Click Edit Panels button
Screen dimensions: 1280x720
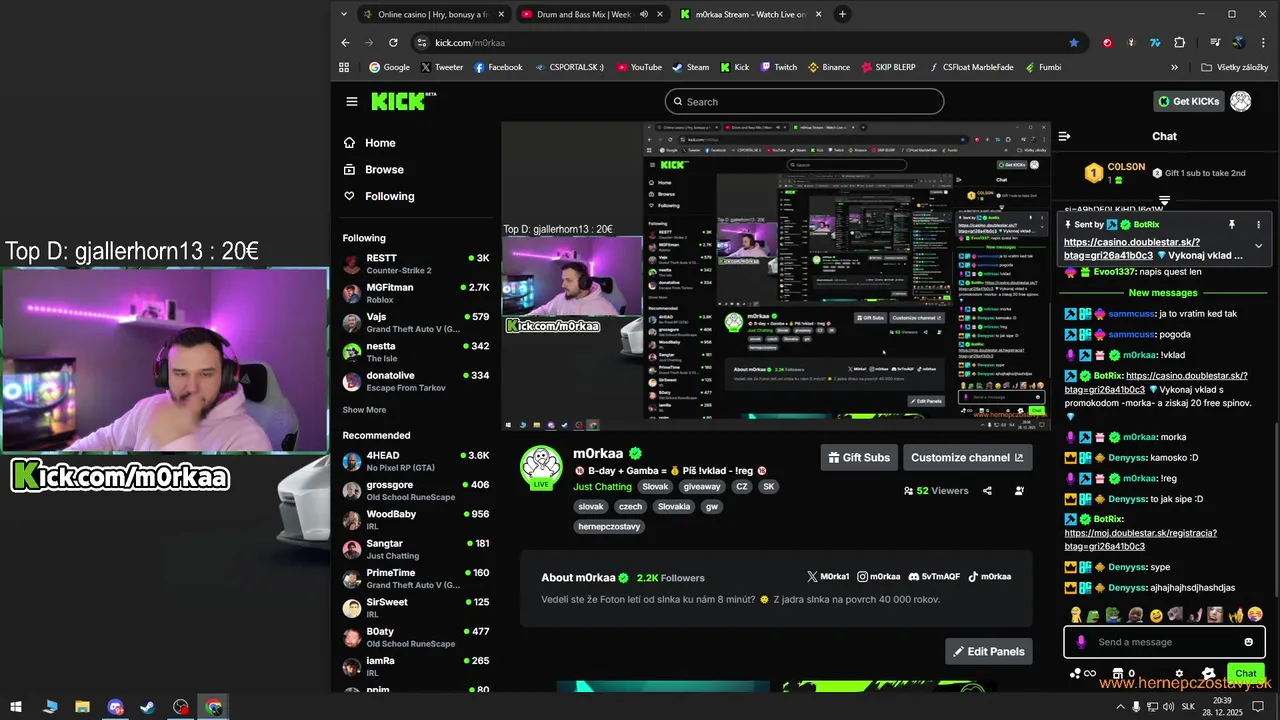click(x=988, y=652)
